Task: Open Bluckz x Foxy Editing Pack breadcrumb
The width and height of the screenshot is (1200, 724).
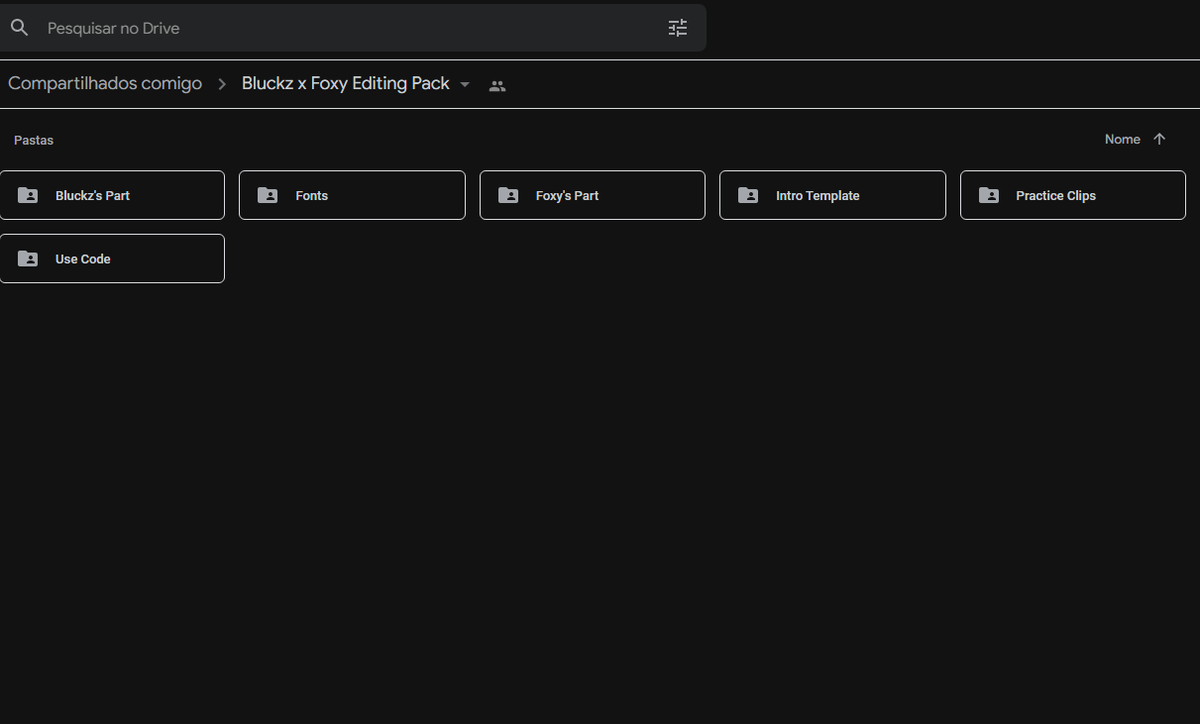Action: coord(346,84)
